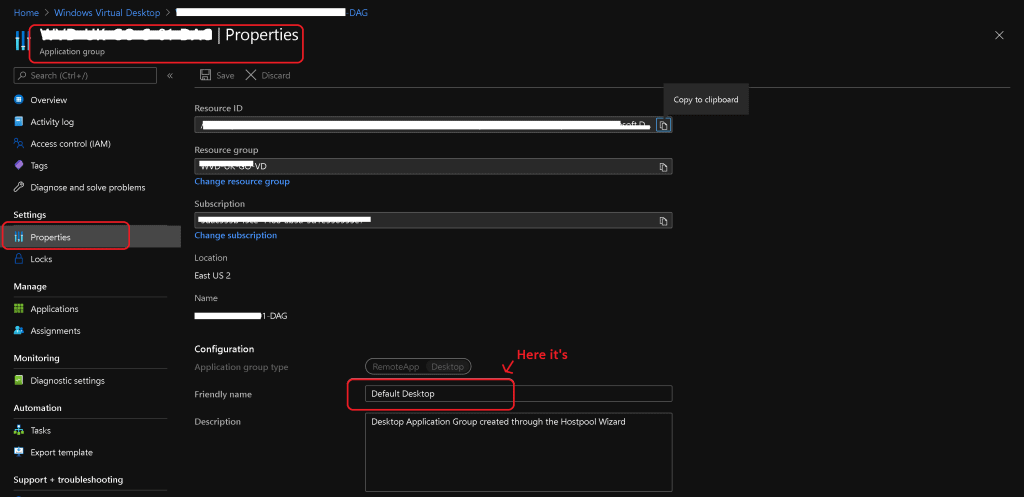1024x497 pixels.
Task: Go to Windows Virtual Desktop breadcrumb
Action: [x=107, y=12]
